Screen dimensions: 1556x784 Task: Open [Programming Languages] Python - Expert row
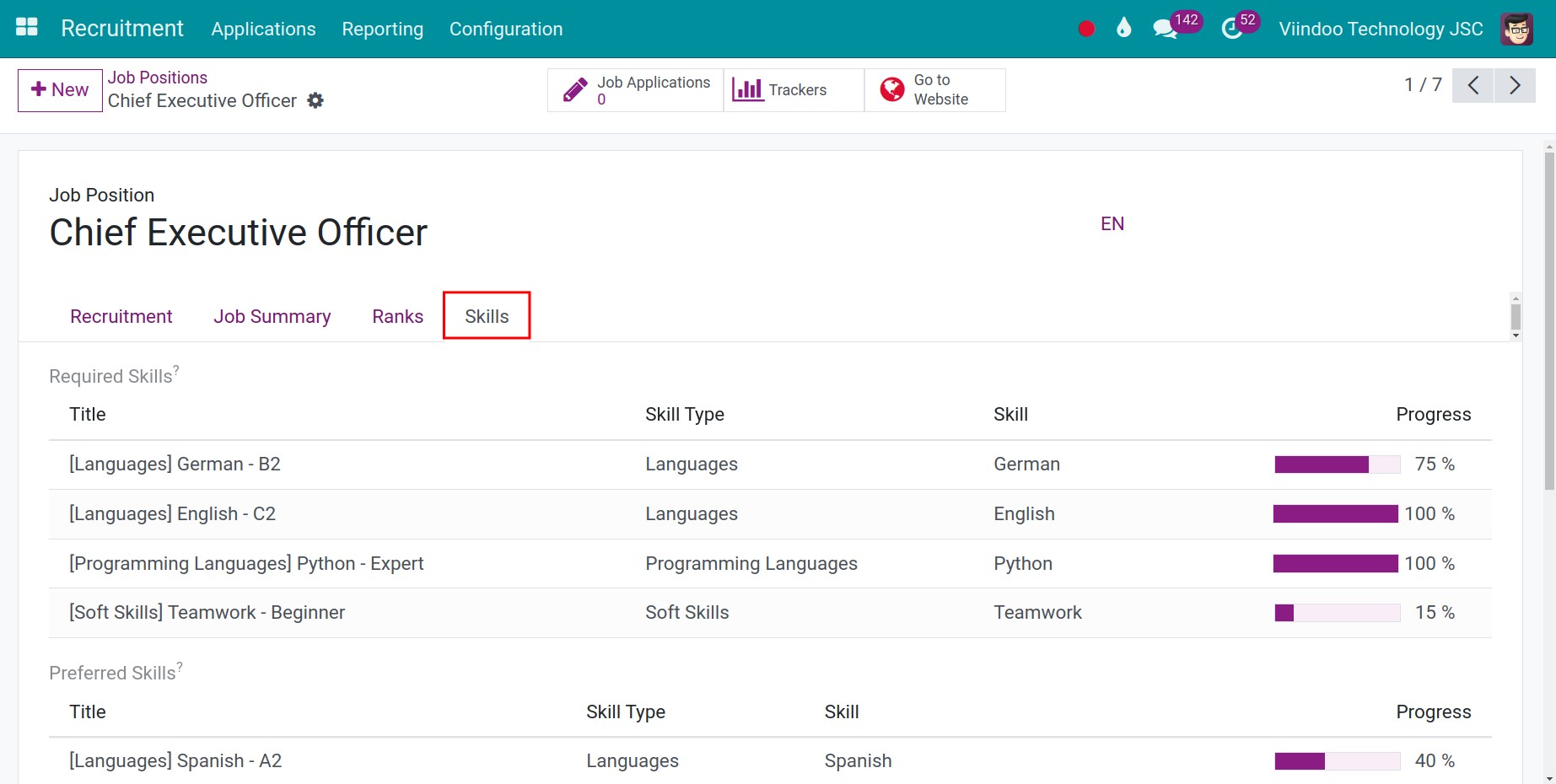(770, 563)
